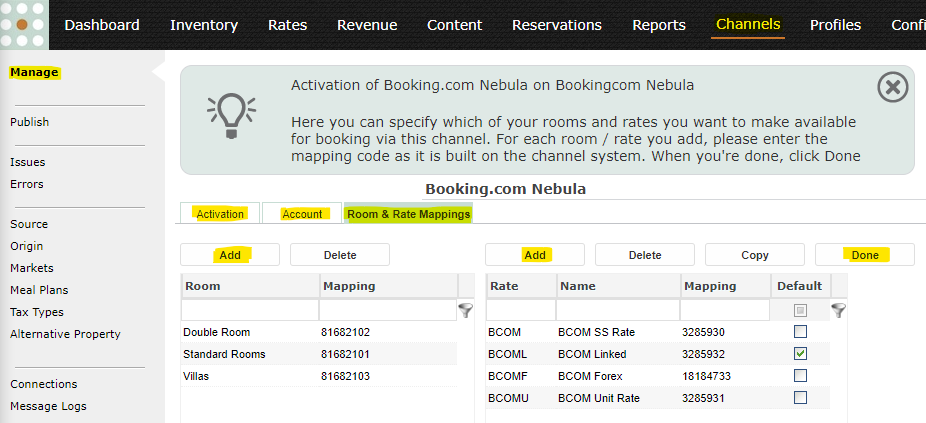Image resolution: width=926 pixels, height=423 pixels.
Task: Click Delete above the Rate table
Action: pyautogui.click(x=644, y=255)
